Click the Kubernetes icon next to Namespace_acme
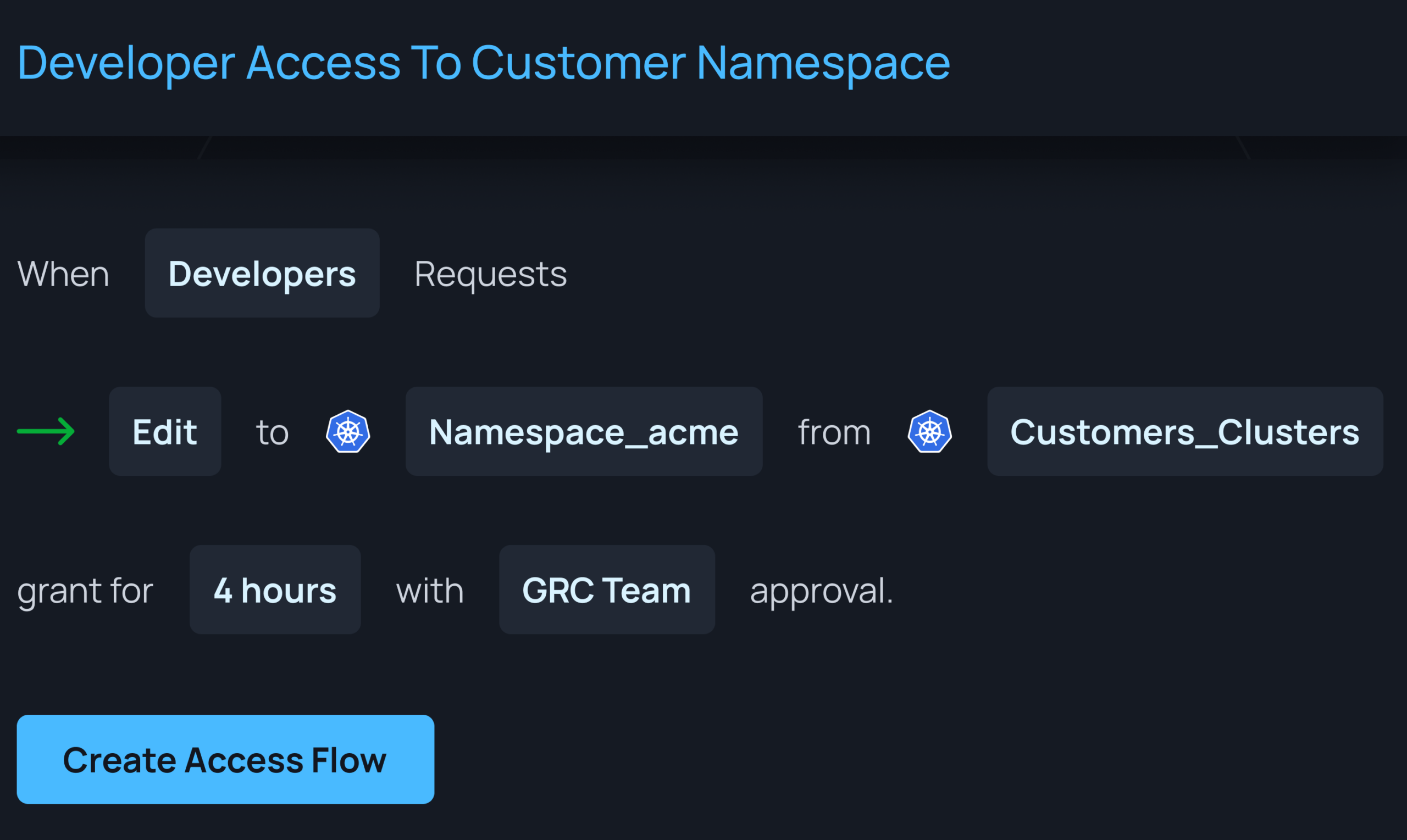Screen dimensions: 1407x840 tap(349, 431)
